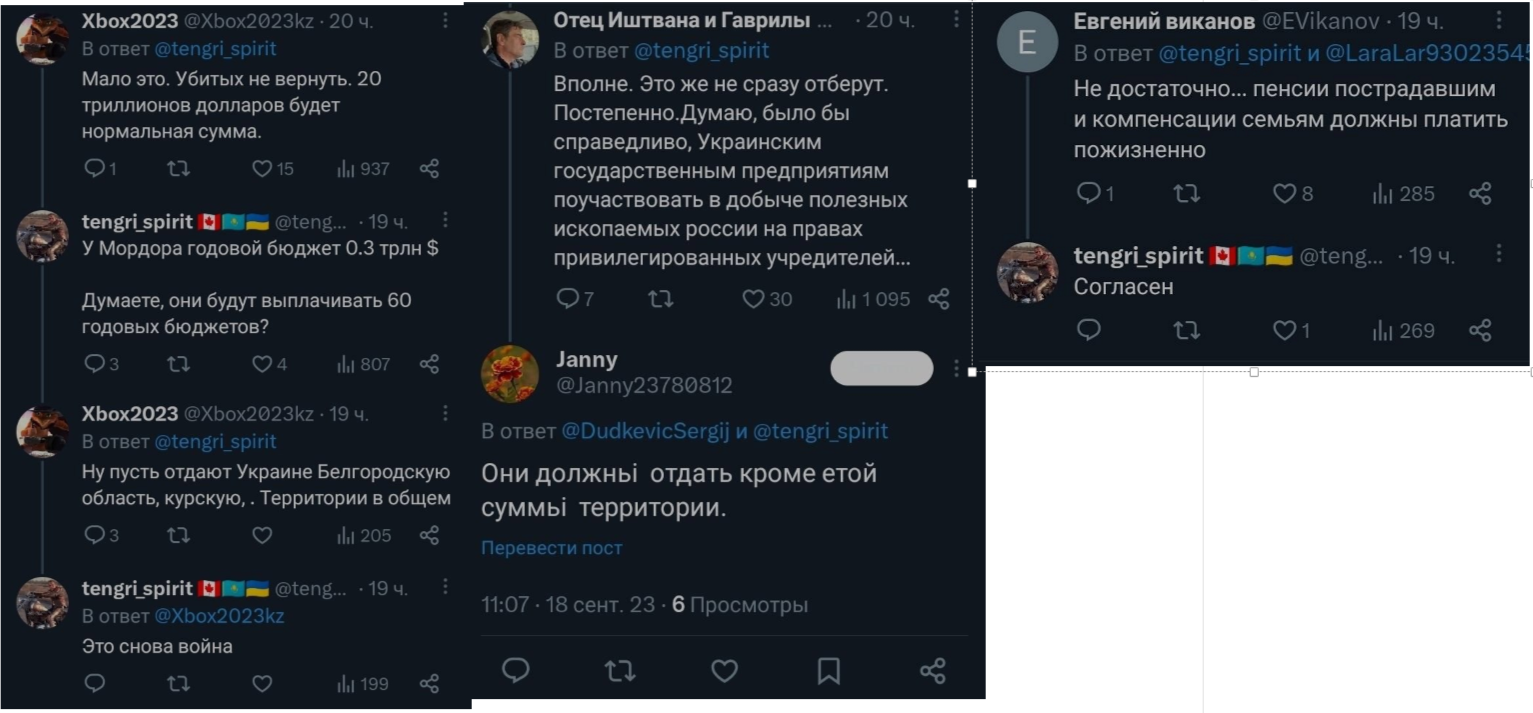Open more options menu on Janny's post

[957, 368]
